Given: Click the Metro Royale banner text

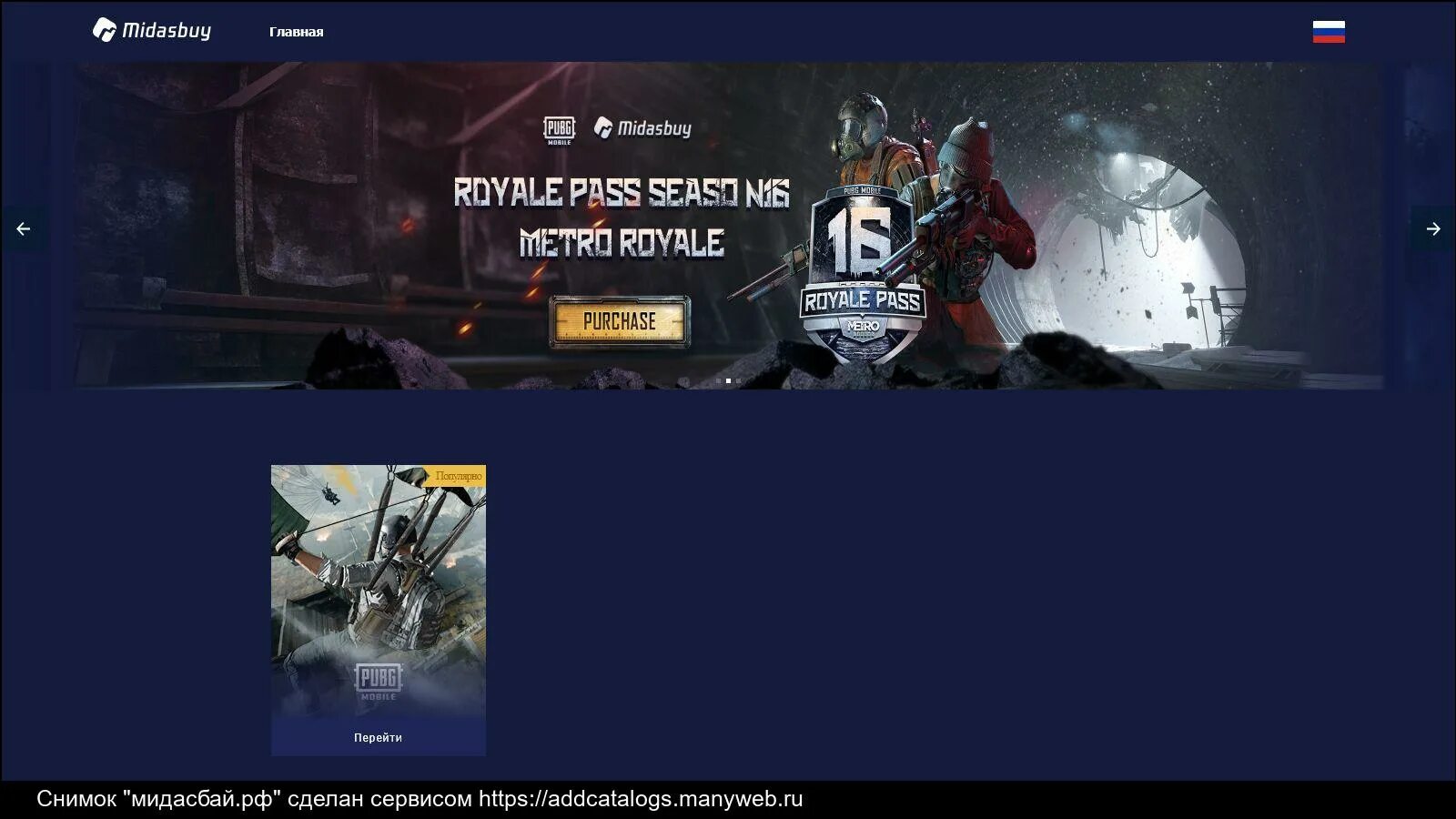Looking at the screenshot, I should click(x=622, y=243).
